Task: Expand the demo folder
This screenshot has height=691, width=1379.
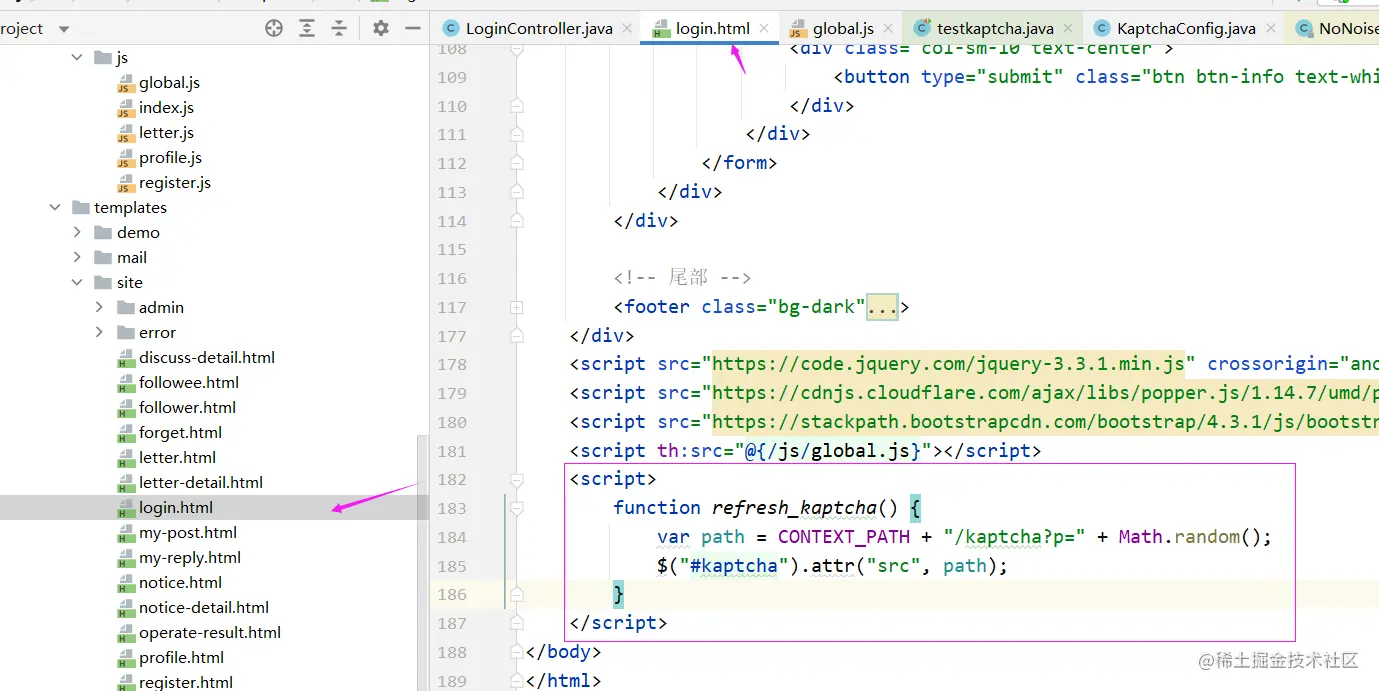Action: click(x=77, y=233)
